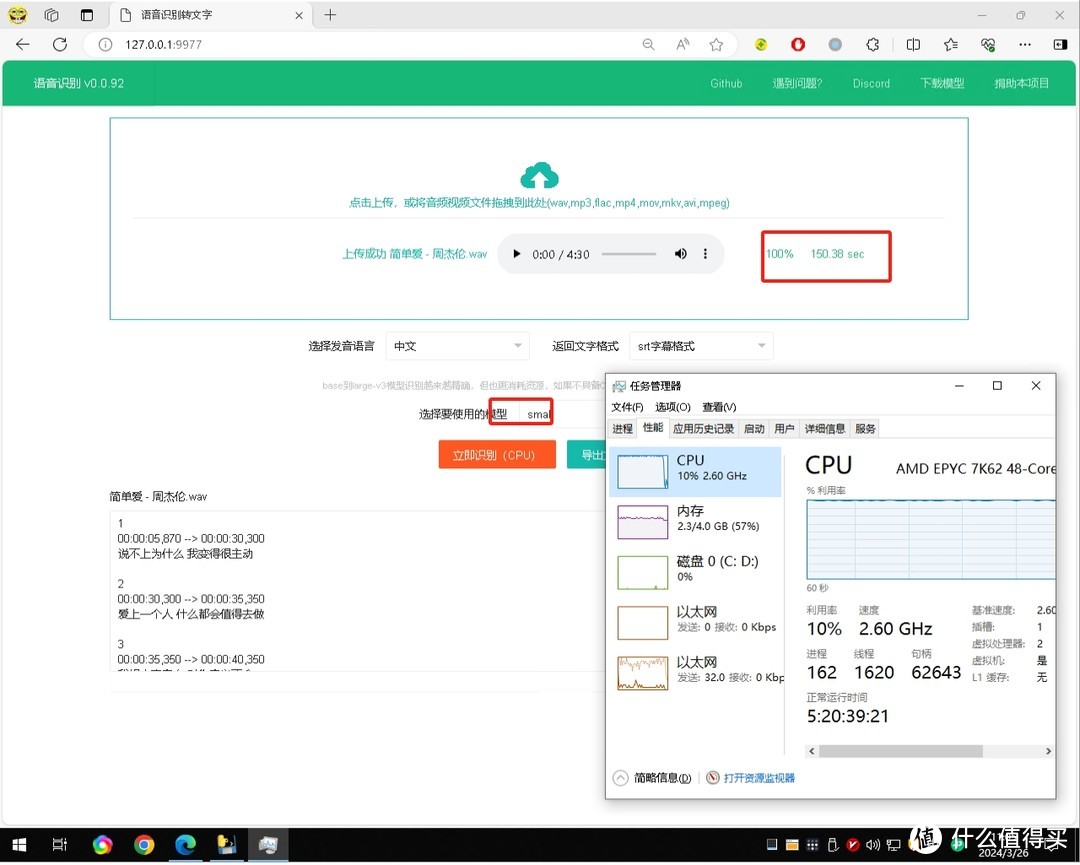
Task: Toggle the browser sidebar
Action: 1060,45
